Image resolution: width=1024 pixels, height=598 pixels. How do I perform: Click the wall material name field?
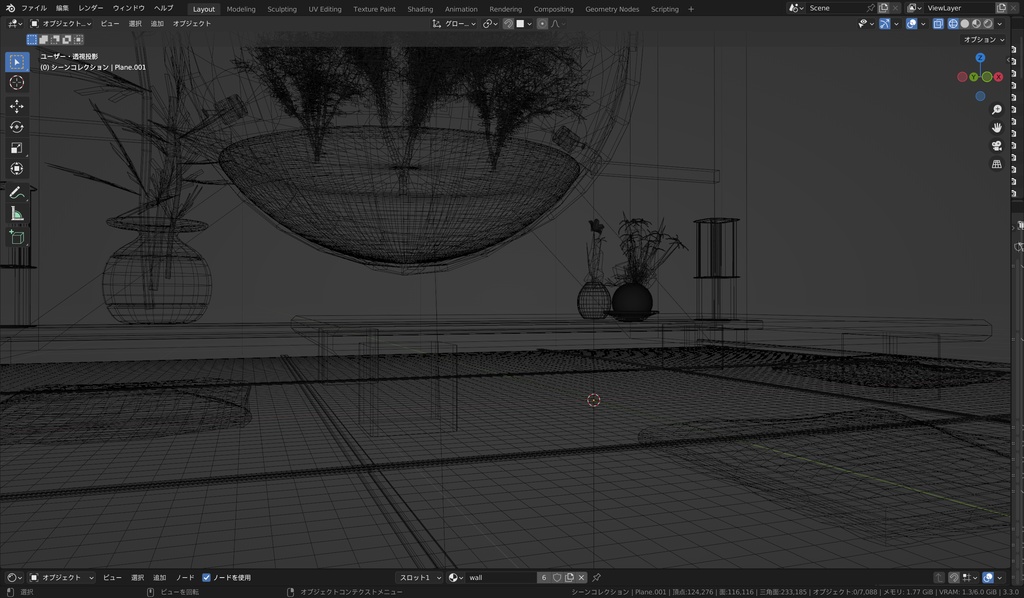coord(500,578)
